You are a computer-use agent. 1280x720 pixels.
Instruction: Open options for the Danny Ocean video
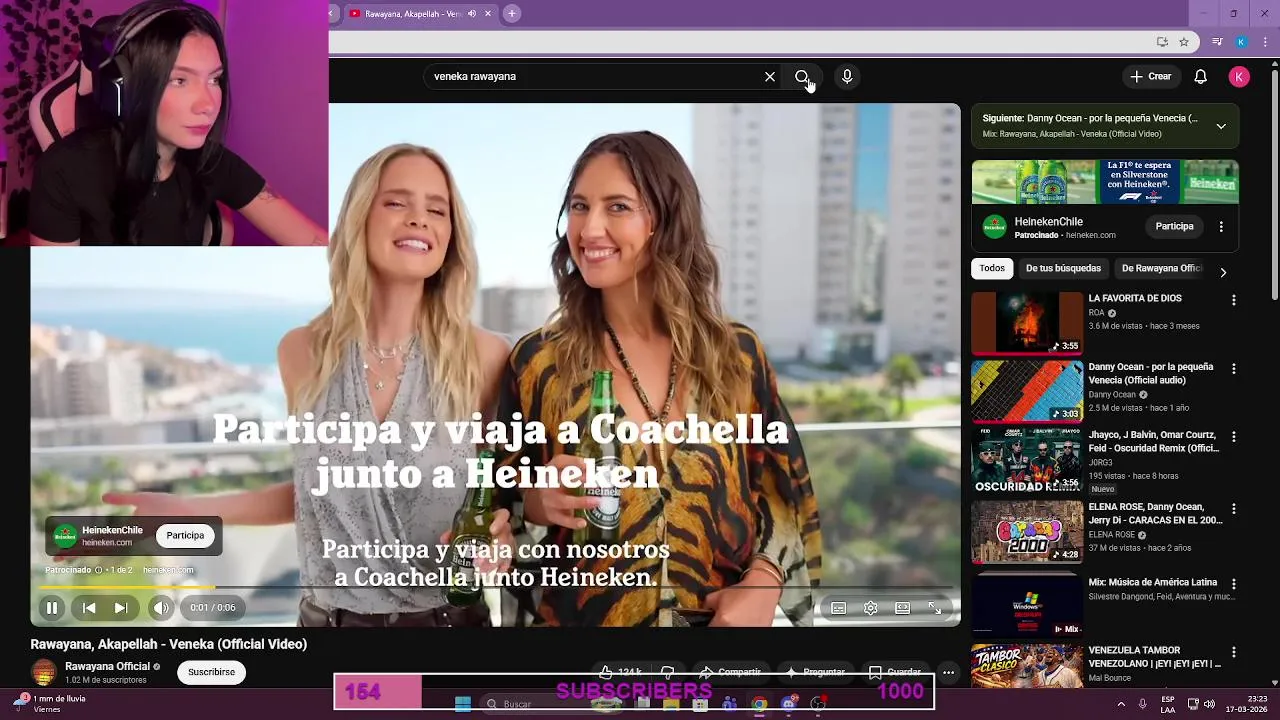point(1233,369)
